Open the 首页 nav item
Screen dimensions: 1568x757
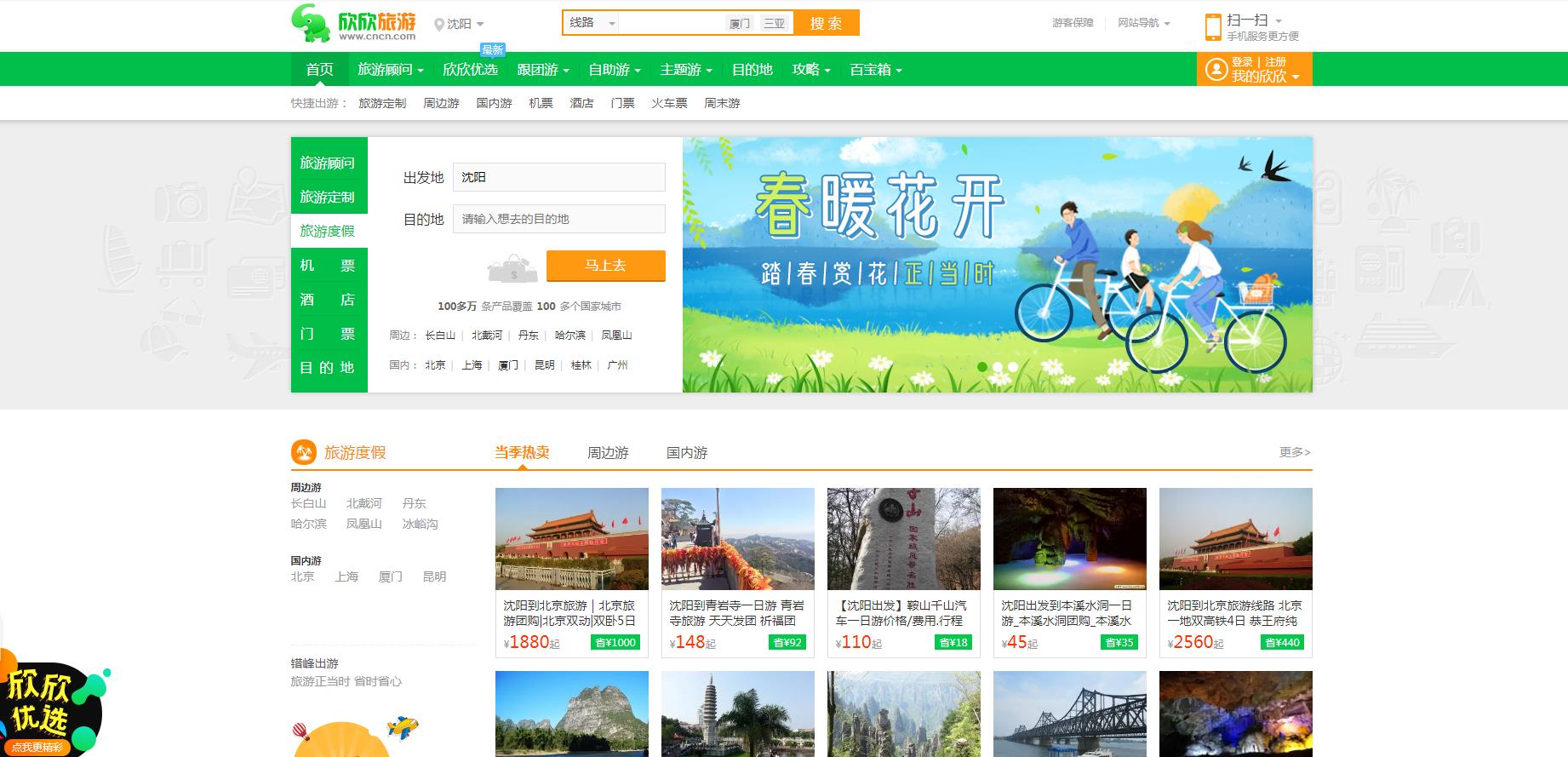pyautogui.click(x=320, y=69)
